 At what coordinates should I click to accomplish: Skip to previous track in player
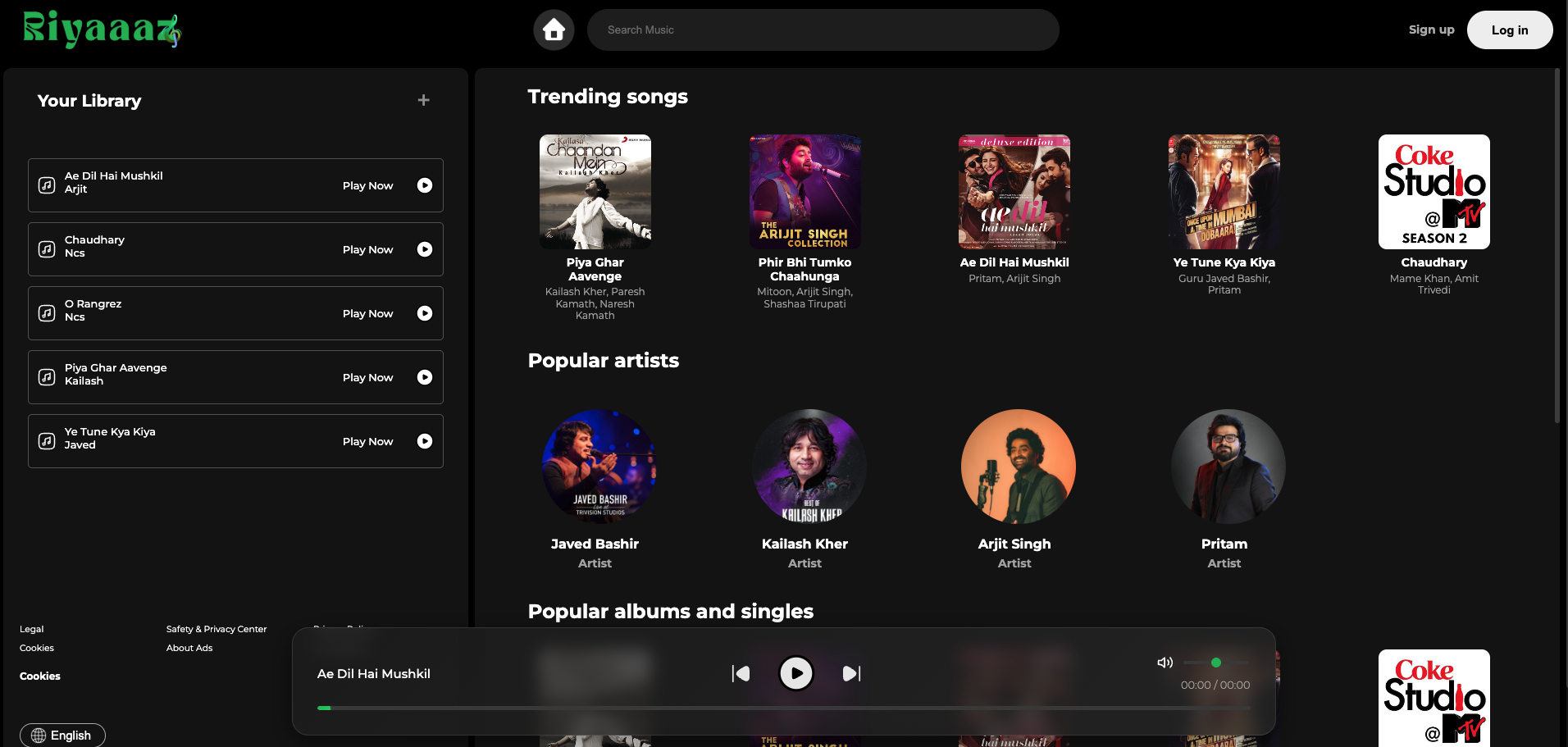coord(741,673)
